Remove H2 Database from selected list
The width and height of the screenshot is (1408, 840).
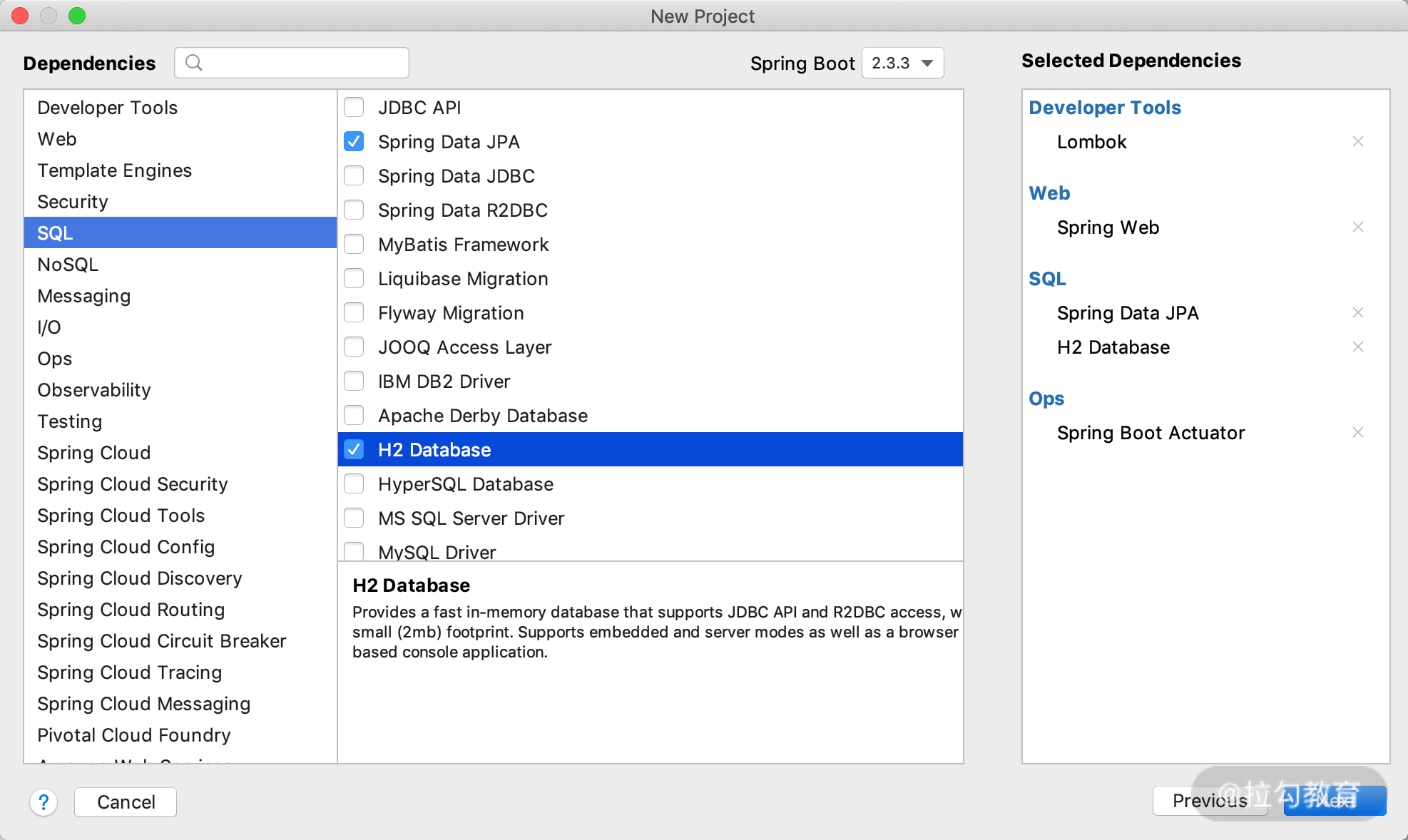[x=1358, y=347]
